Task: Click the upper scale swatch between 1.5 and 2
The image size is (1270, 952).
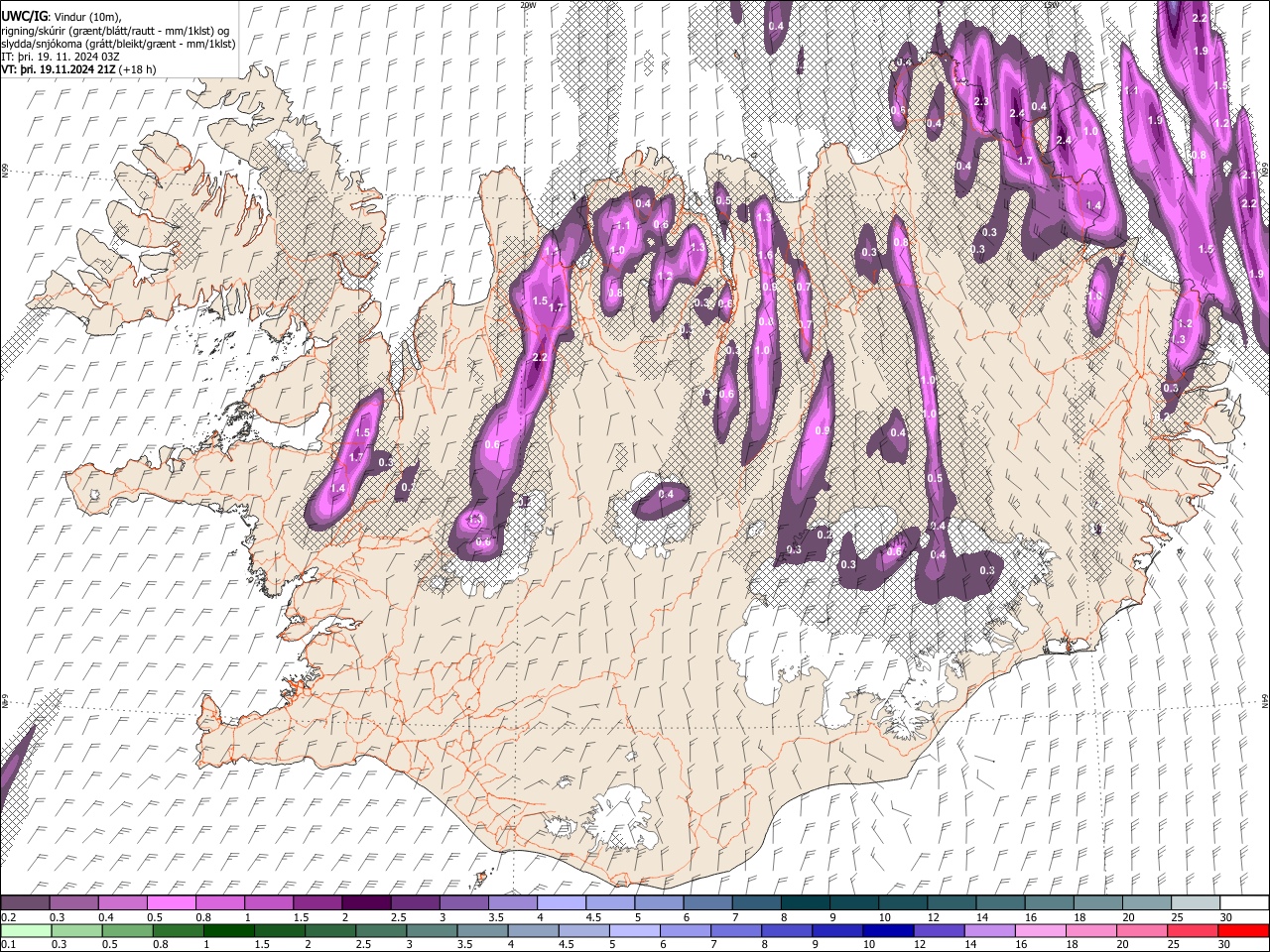Action: (317, 902)
